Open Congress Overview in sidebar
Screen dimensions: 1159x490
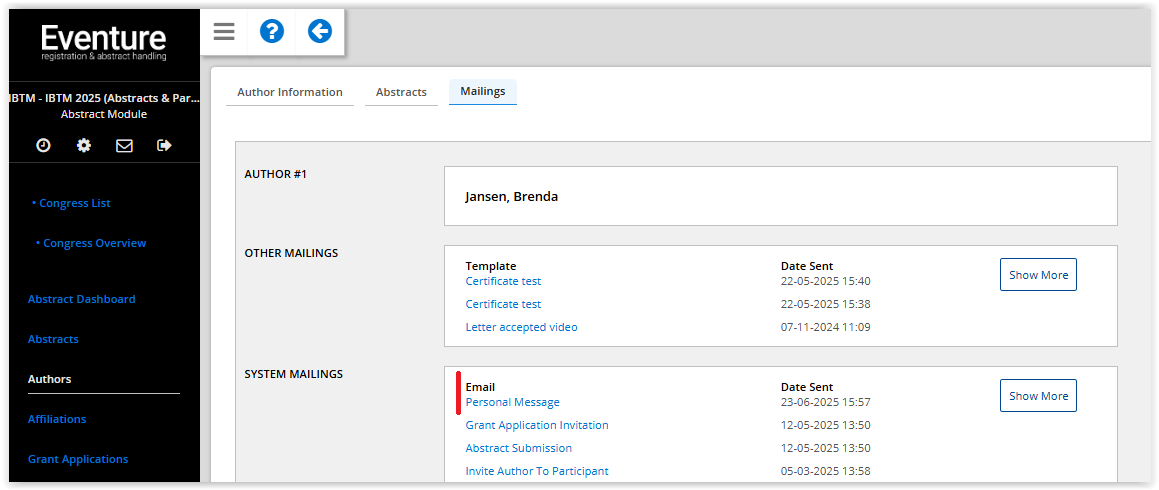pos(95,243)
